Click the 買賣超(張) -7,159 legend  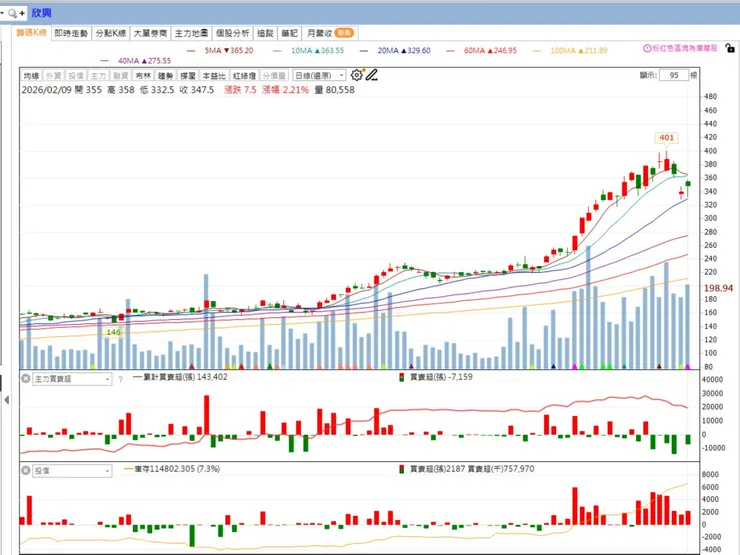click(x=436, y=377)
